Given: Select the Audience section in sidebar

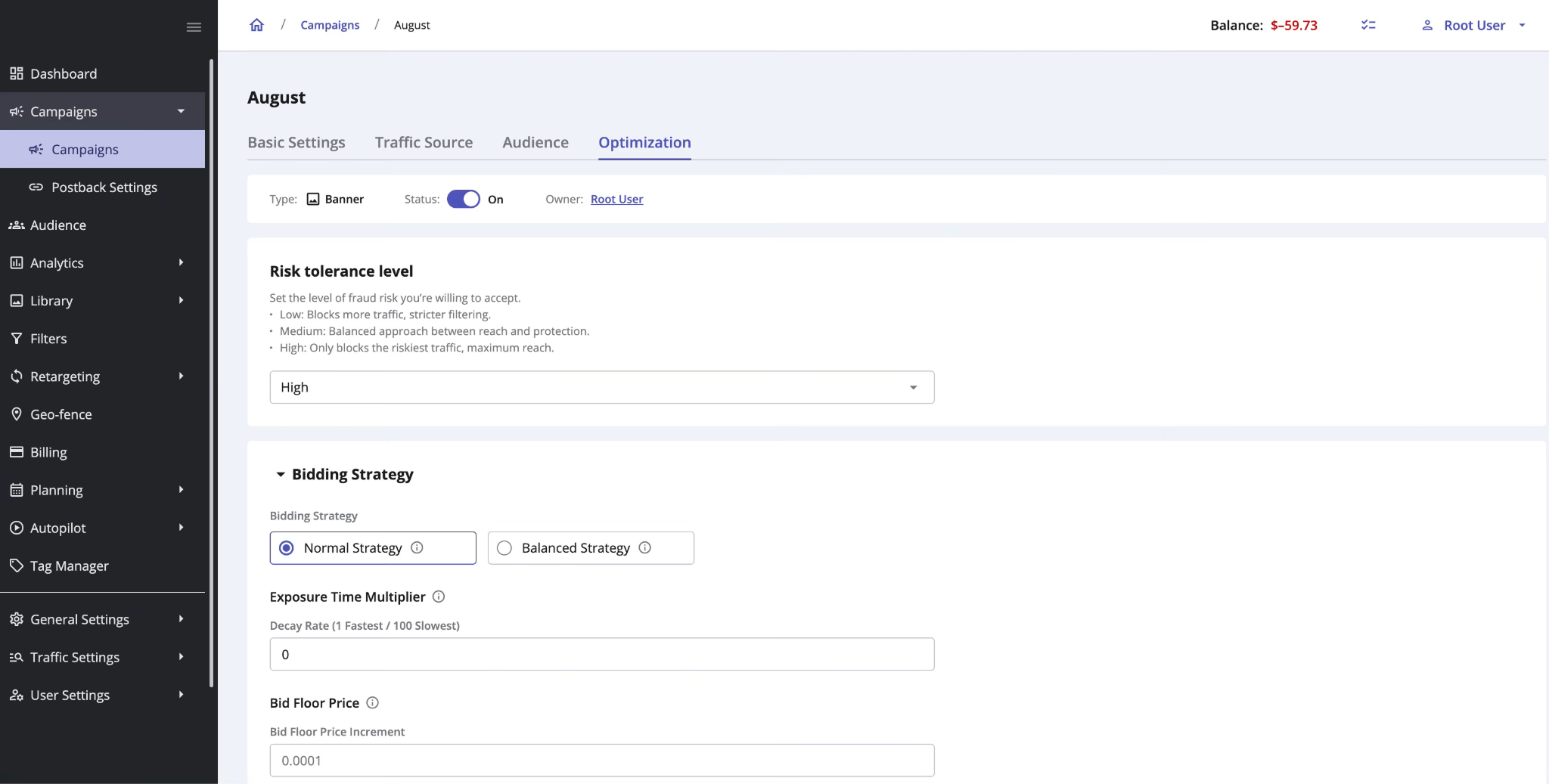Looking at the screenshot, I should [57, 225].
